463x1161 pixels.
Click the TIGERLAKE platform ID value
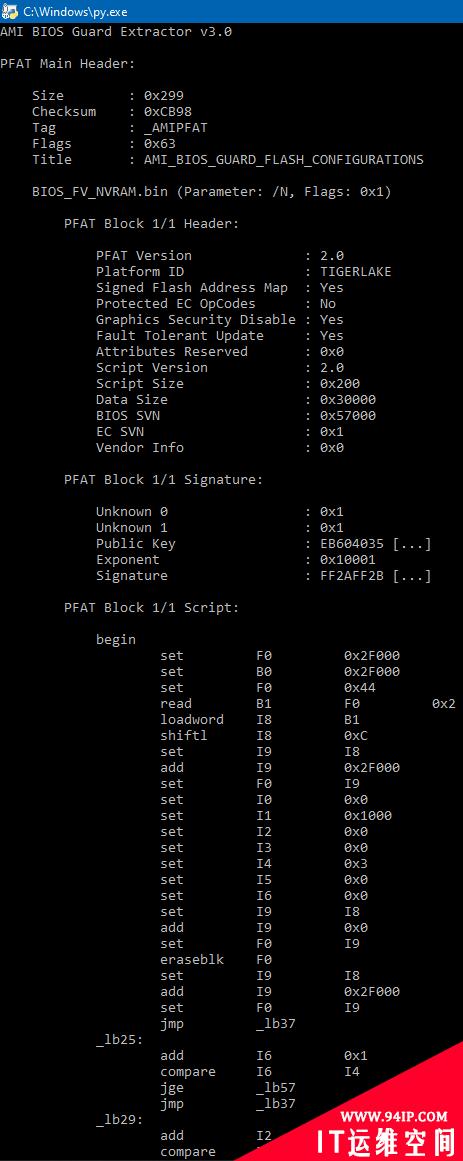(x=356, y=272)
